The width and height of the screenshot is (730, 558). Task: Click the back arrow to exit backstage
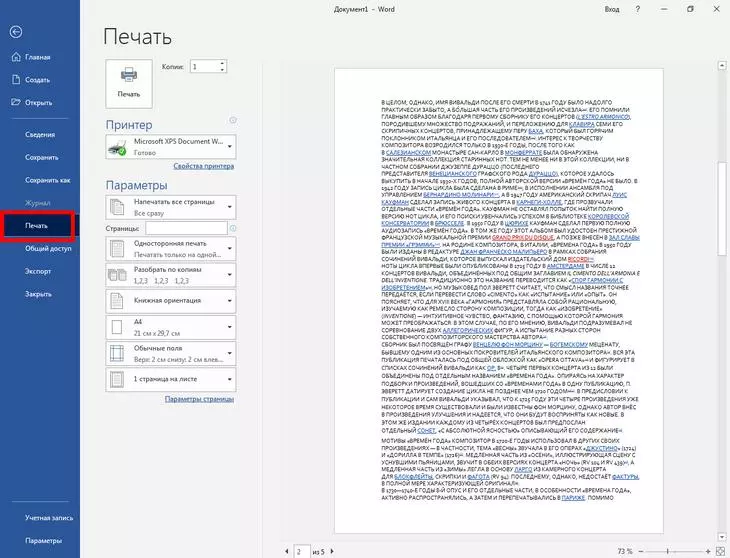pos(15,32)
